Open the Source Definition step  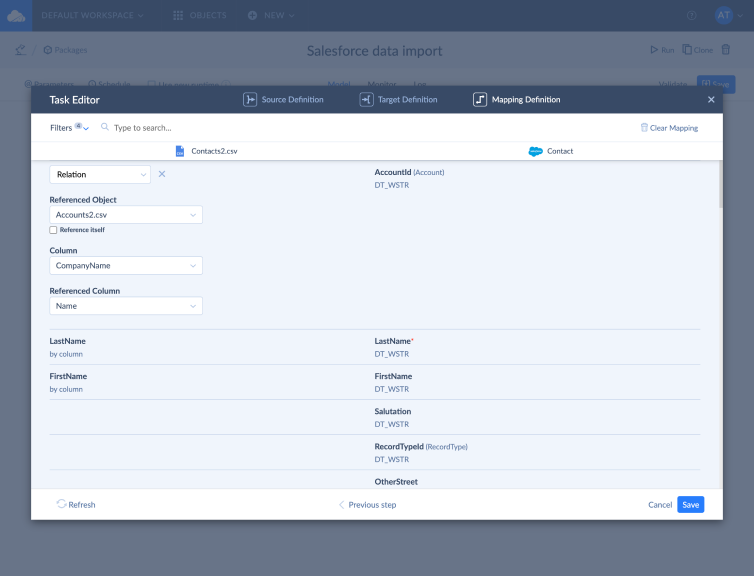[x=283, y=100]
